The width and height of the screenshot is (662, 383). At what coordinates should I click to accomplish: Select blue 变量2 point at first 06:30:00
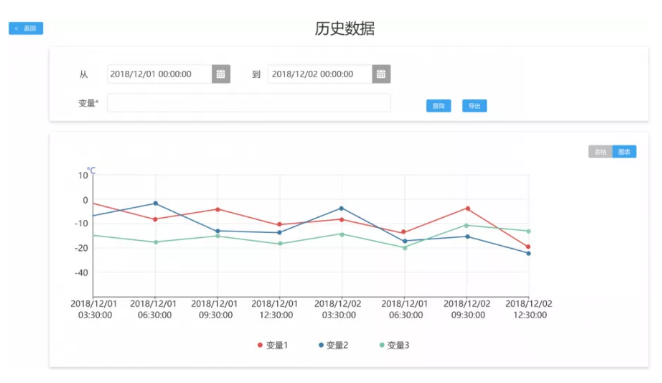[x=155, y=204]
